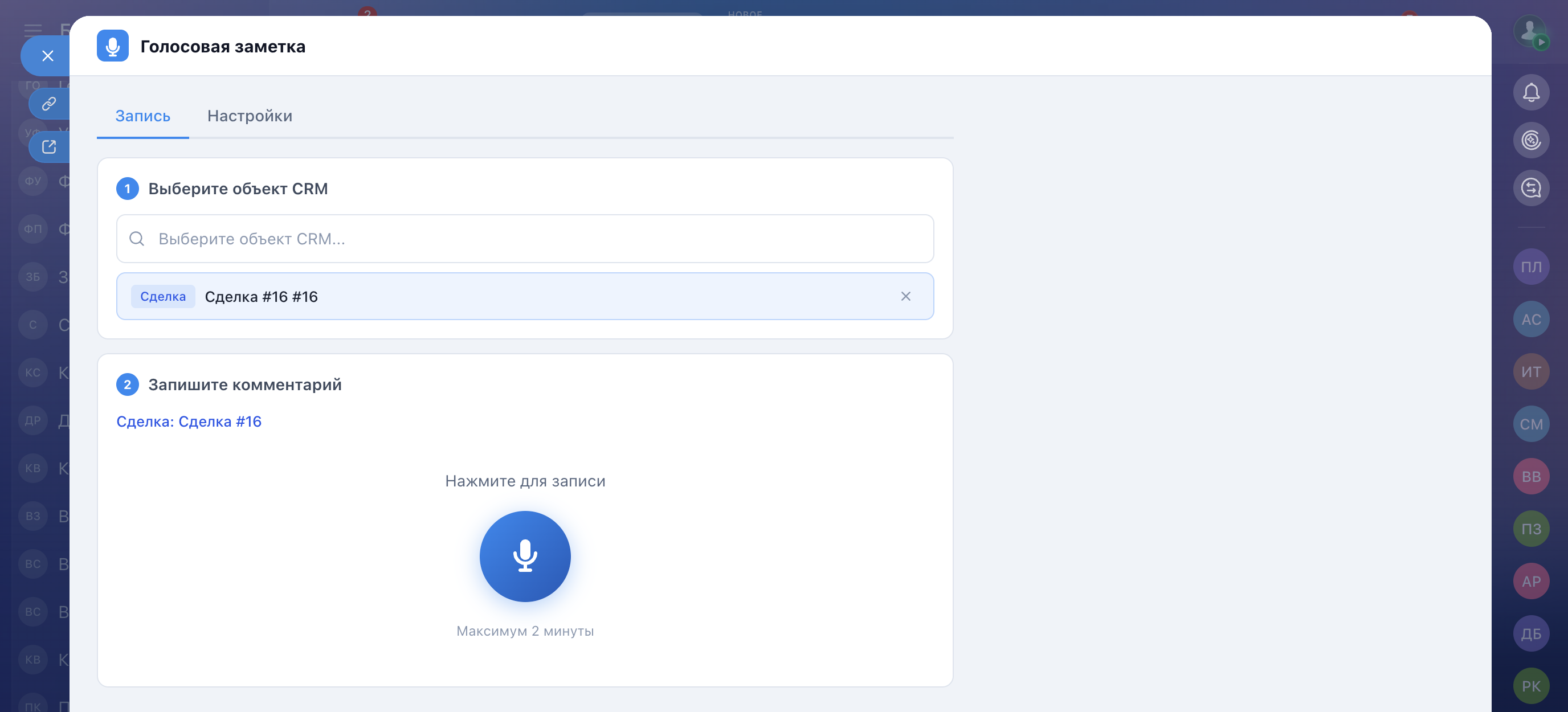Screen dimensions: 1568x712
Task: Open the Сделка: Сделка #16 link
Action: 189,421
